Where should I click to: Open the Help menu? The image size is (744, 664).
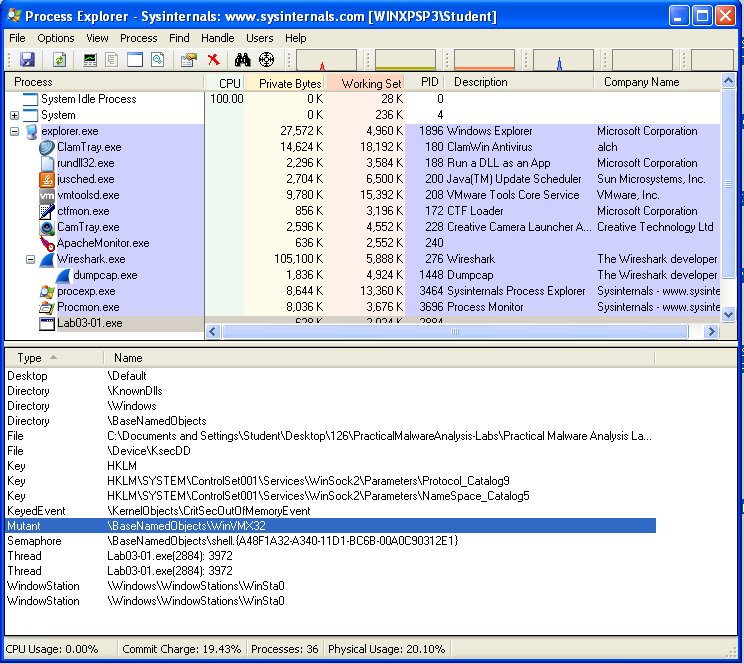point(296,38)
